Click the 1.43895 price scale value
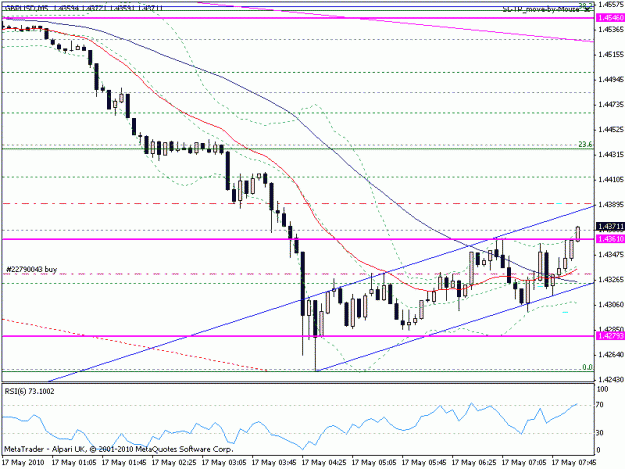Viewport: 625px width, 469px height. [x=611, y=204]
